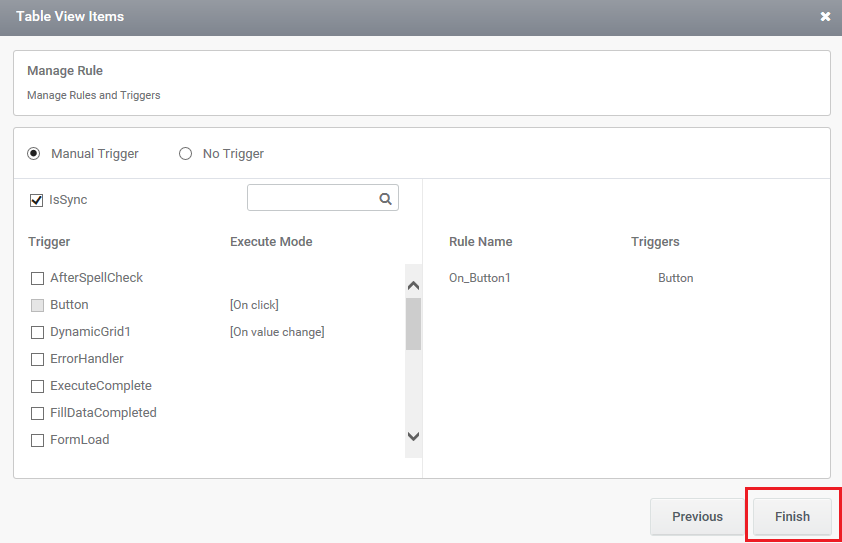The image size is (842, 543).
Task: Click the Finish button
Action: pyautogui.click(x=792, y=516)
